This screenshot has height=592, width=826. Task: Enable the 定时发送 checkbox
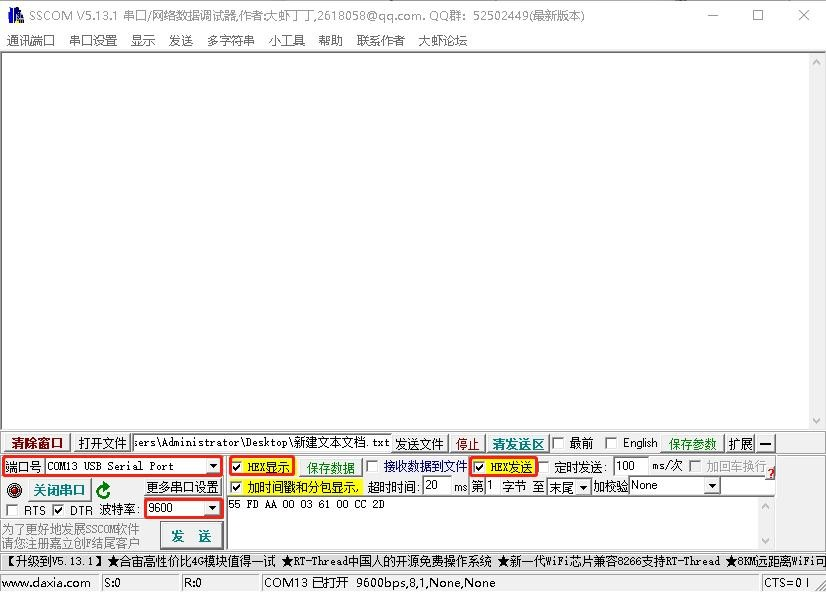(544, 467)
